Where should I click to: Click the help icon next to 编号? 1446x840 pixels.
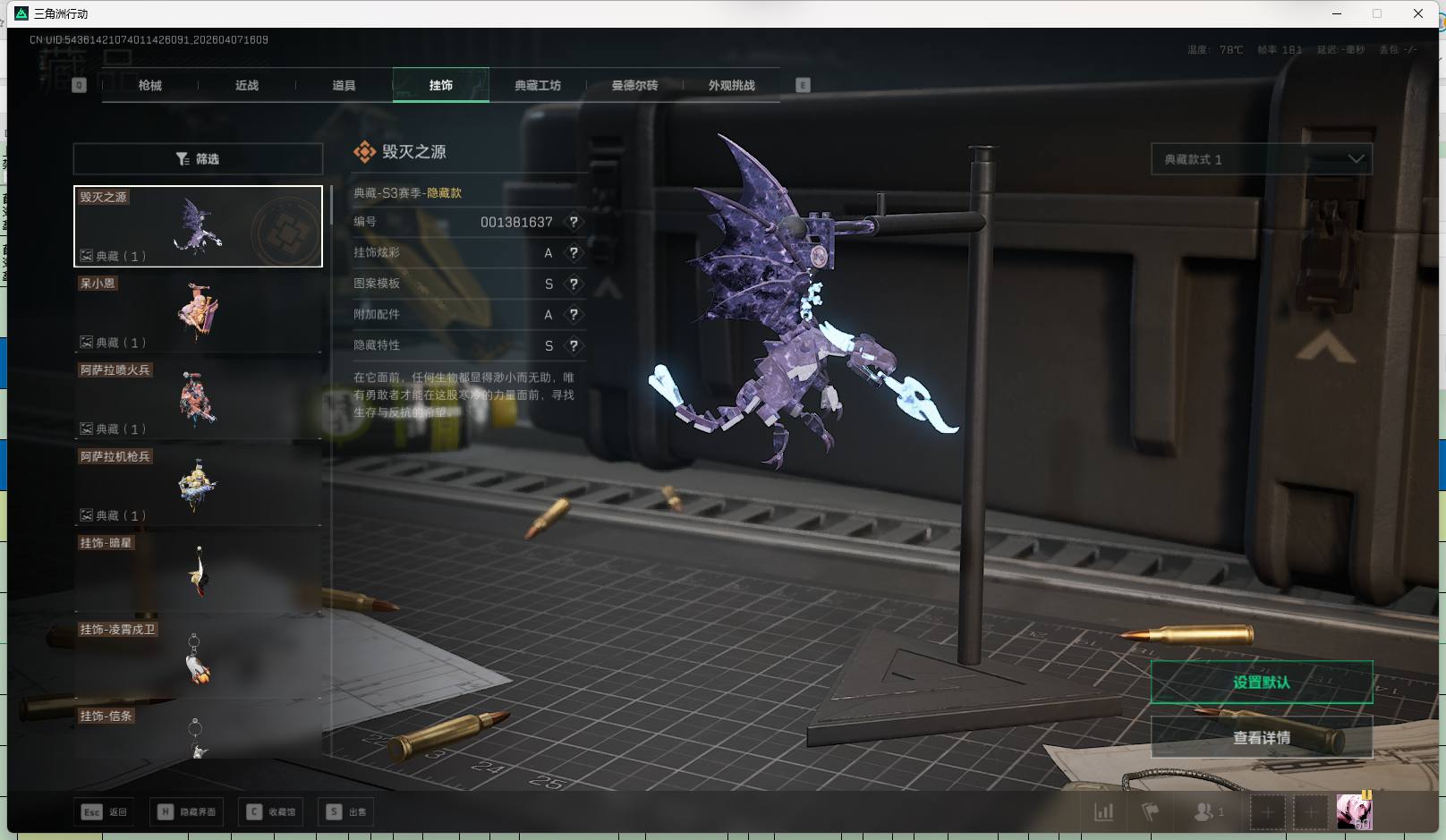(574, 222)
